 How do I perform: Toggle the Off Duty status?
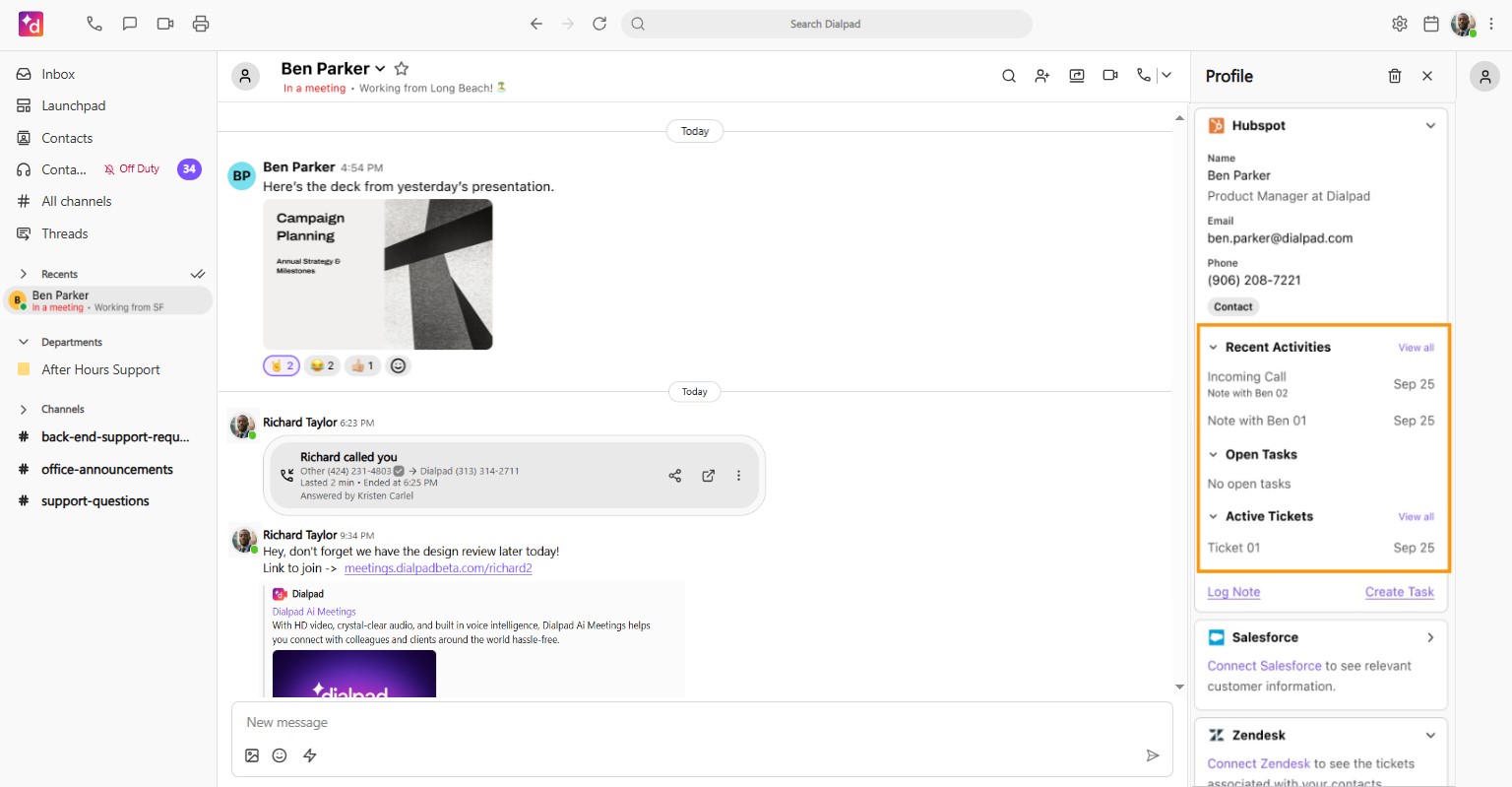[x=132, y=169]
